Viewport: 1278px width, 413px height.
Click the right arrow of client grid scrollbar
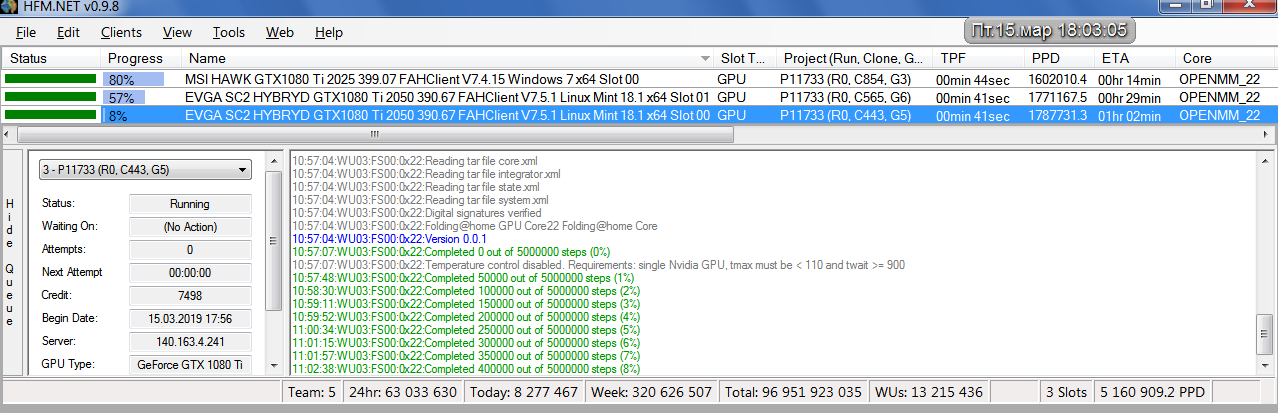click(1267, 133)
